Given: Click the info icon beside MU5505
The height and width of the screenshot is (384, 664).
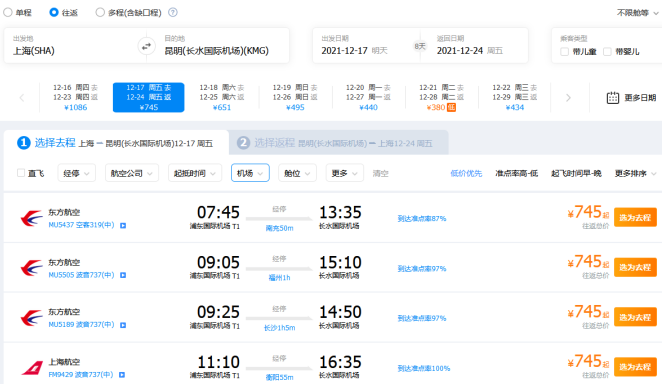Looking at the screenshot, I should point(123,275).
